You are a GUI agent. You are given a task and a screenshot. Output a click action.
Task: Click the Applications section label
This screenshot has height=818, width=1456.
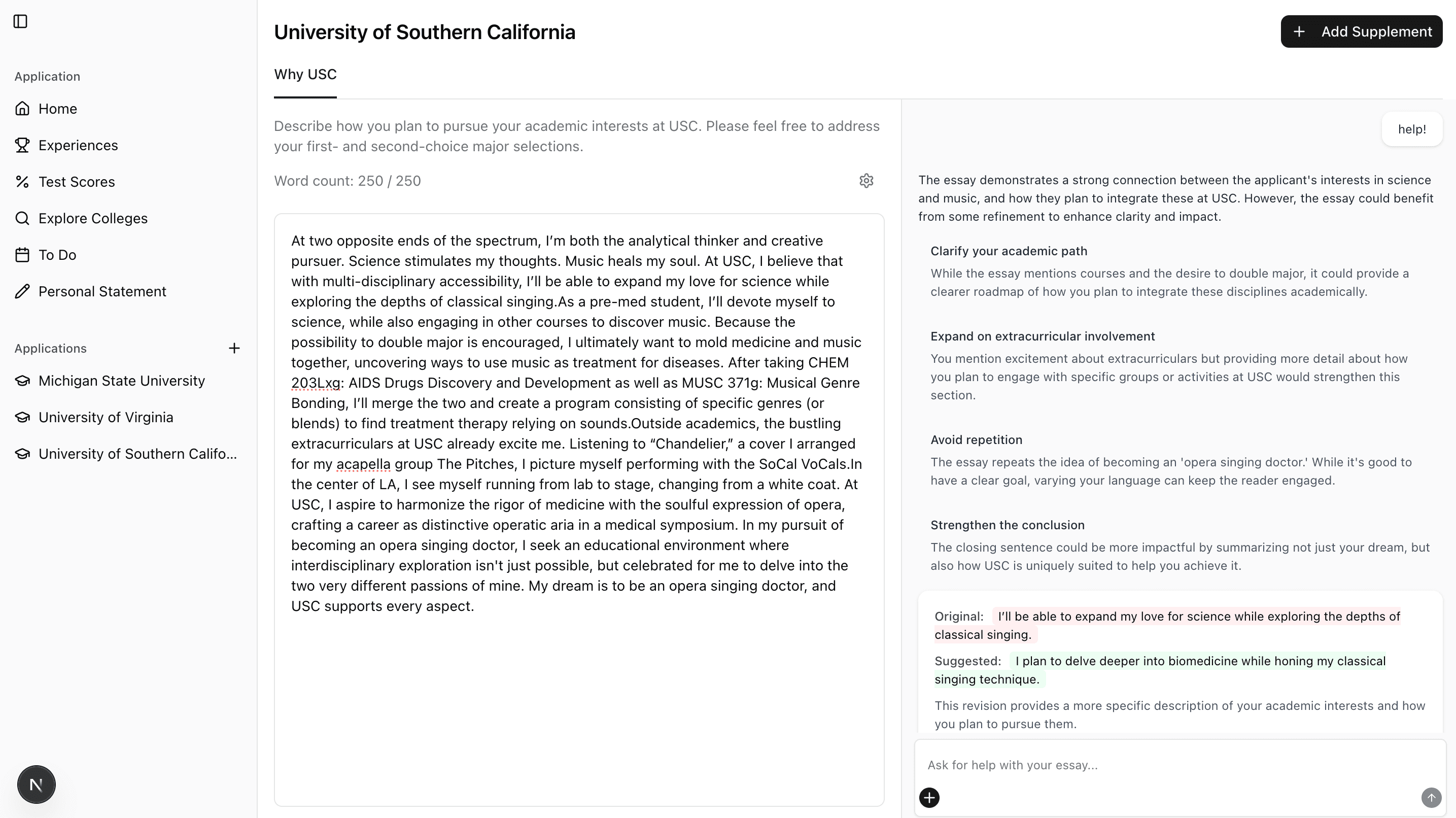click(50, 348)
